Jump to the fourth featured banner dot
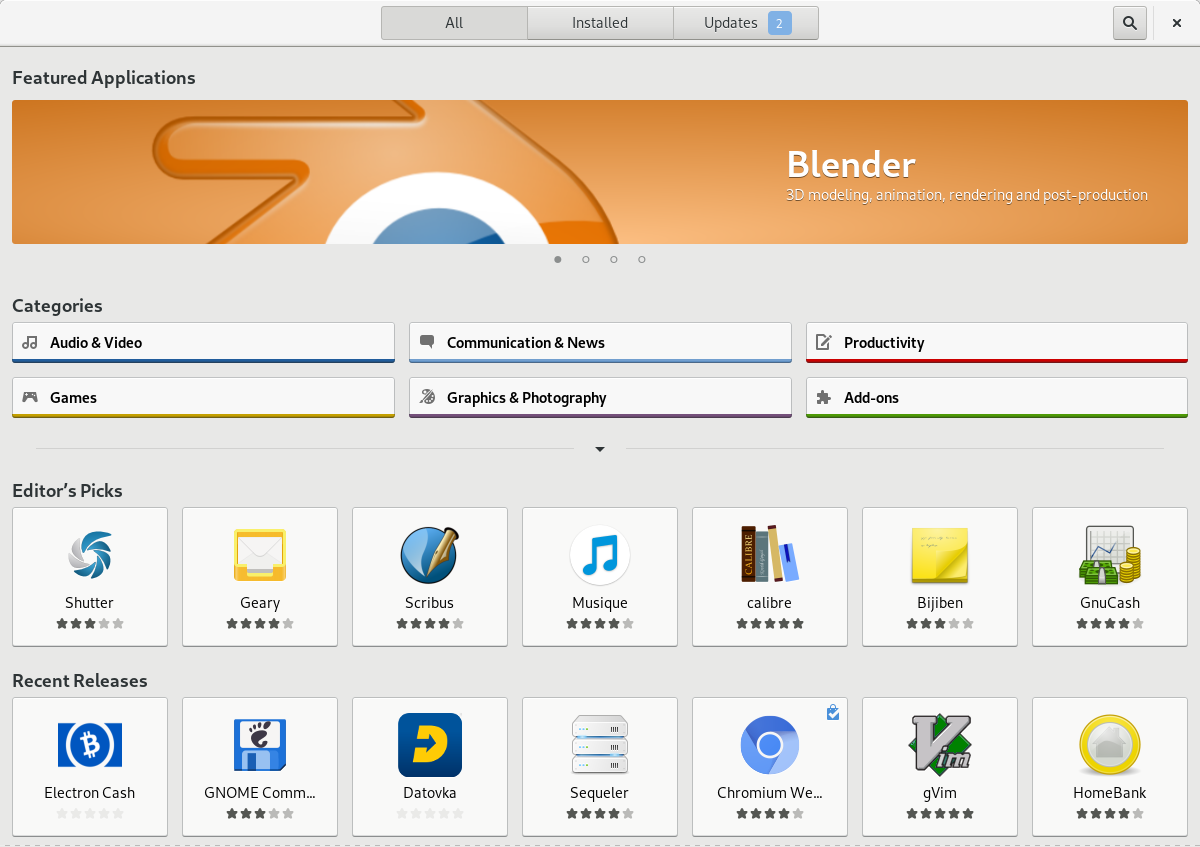 642,260
